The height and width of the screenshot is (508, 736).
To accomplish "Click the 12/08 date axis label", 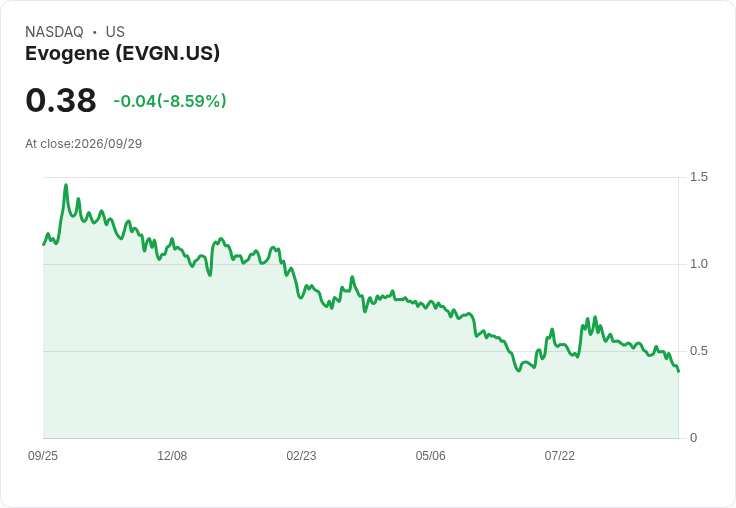I will click(172, 456).
